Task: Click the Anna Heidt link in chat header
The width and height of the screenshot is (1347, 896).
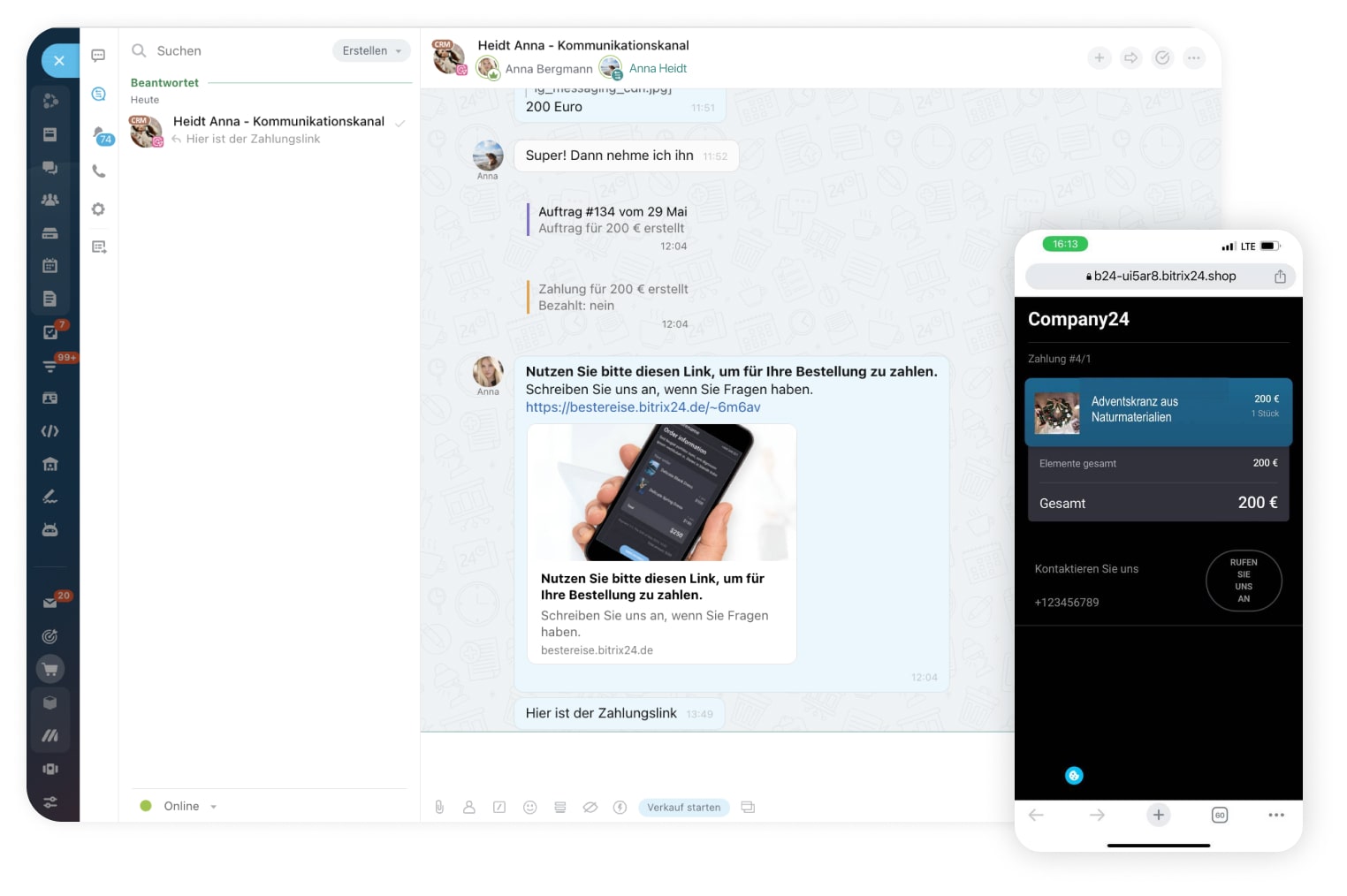Action: pos(658,68)
